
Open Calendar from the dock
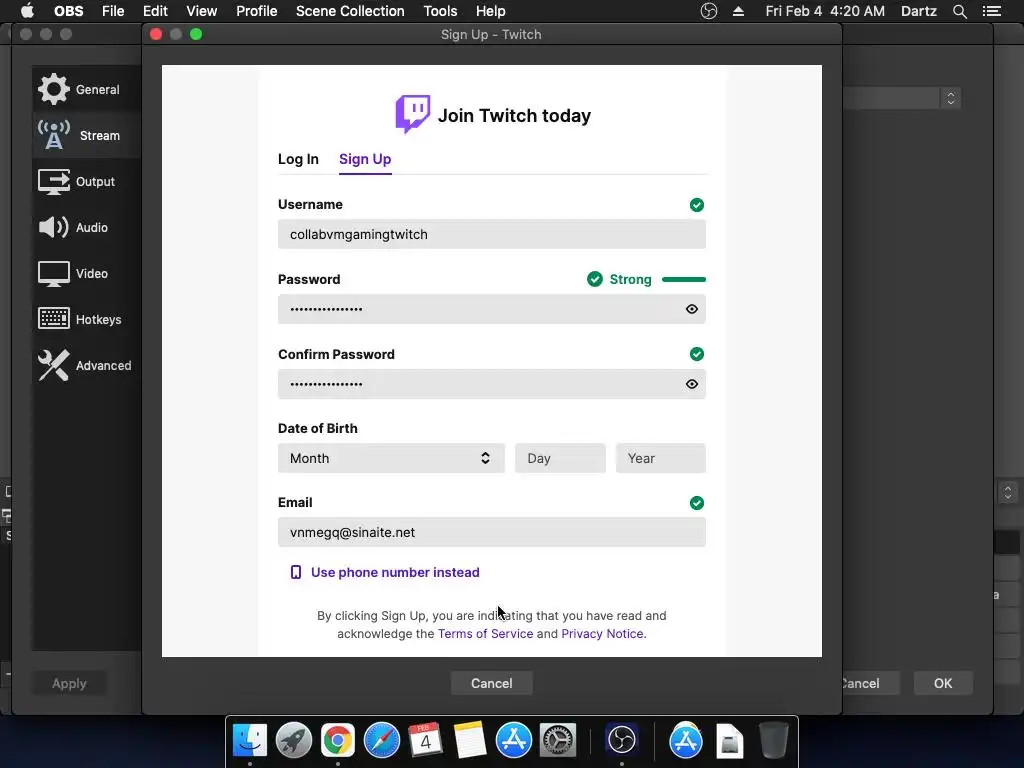click(x=425, y=741)
